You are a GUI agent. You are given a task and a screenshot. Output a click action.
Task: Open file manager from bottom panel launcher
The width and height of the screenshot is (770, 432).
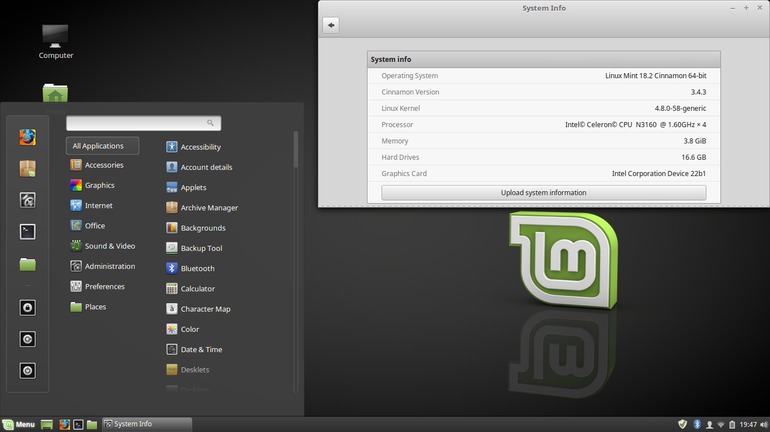coord(92,425)
